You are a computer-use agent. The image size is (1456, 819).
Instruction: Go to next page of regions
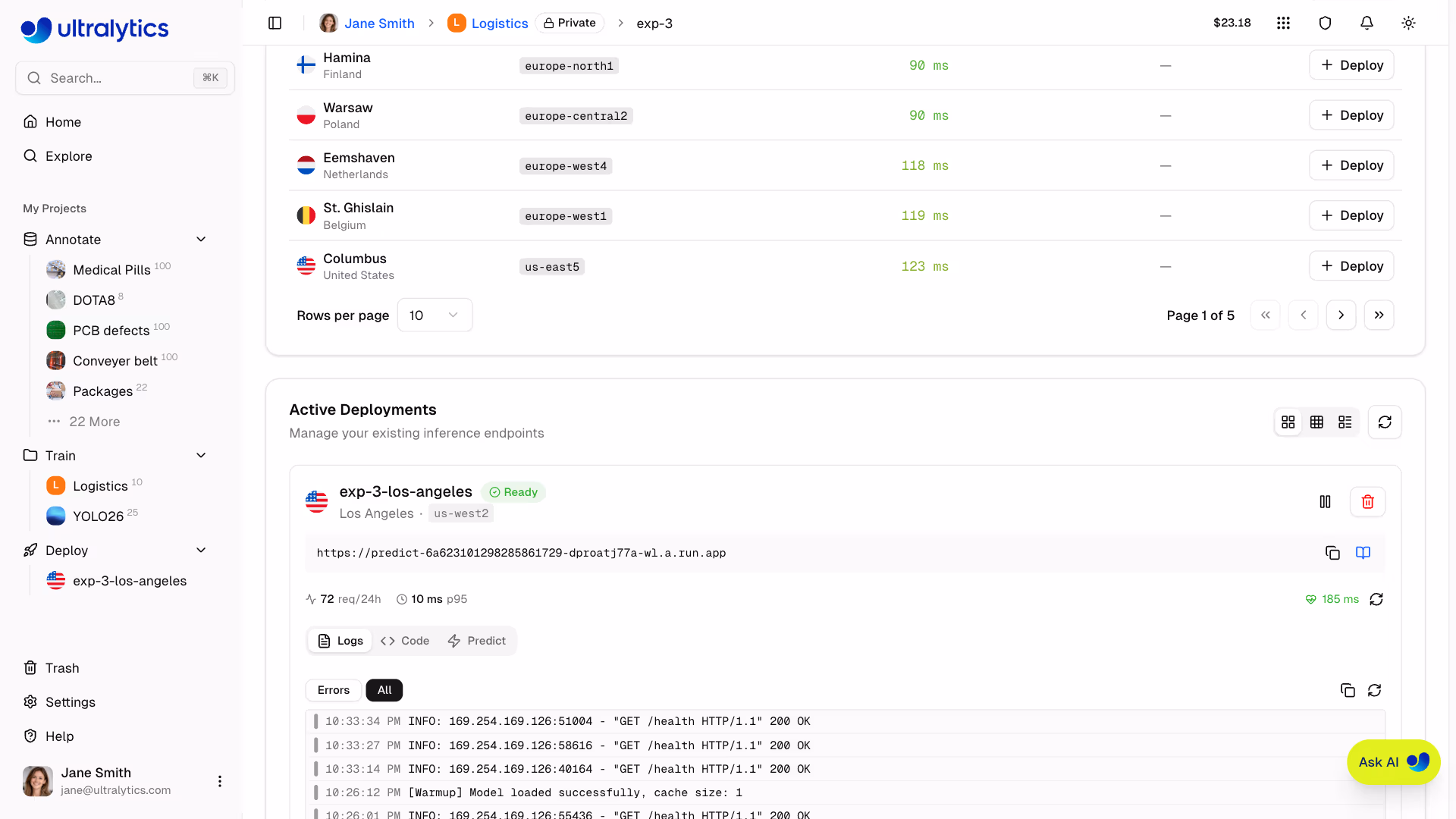pyautogui.click(x=1341, y=315)
